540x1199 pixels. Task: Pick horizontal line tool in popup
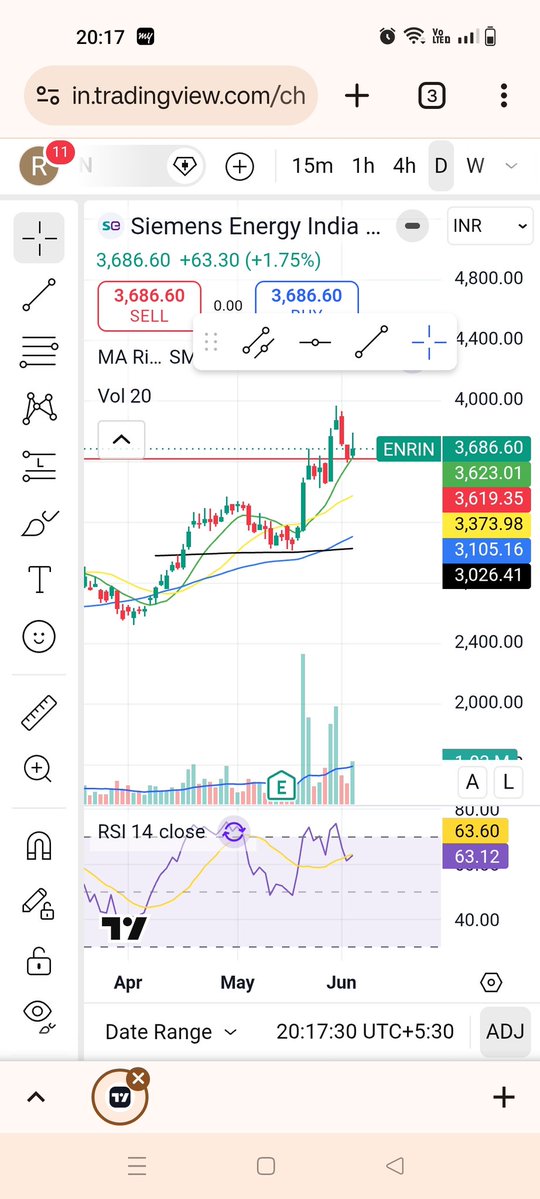point(314,342)
